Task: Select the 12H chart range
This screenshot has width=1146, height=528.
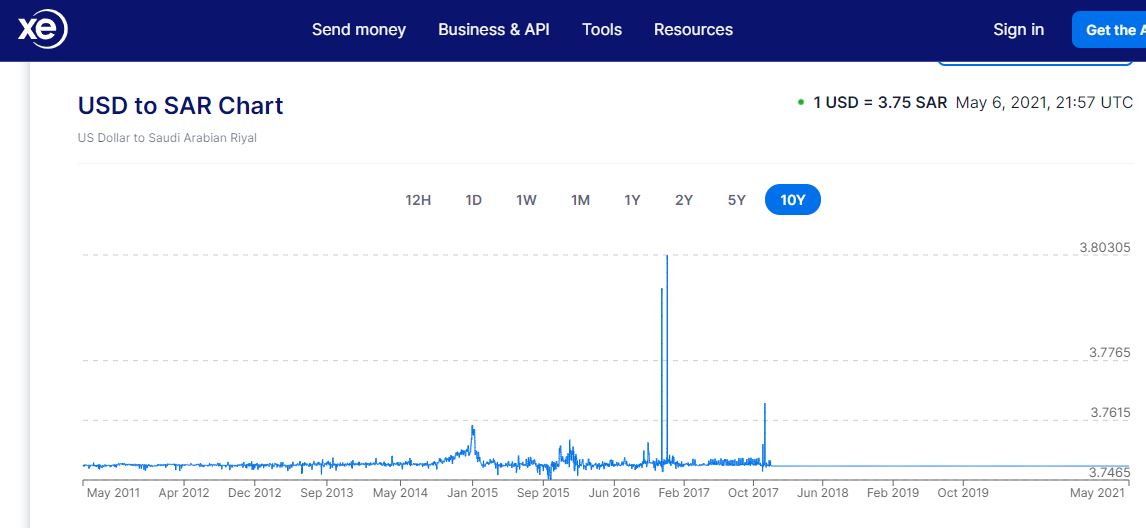Action: [x=418, y=200]
